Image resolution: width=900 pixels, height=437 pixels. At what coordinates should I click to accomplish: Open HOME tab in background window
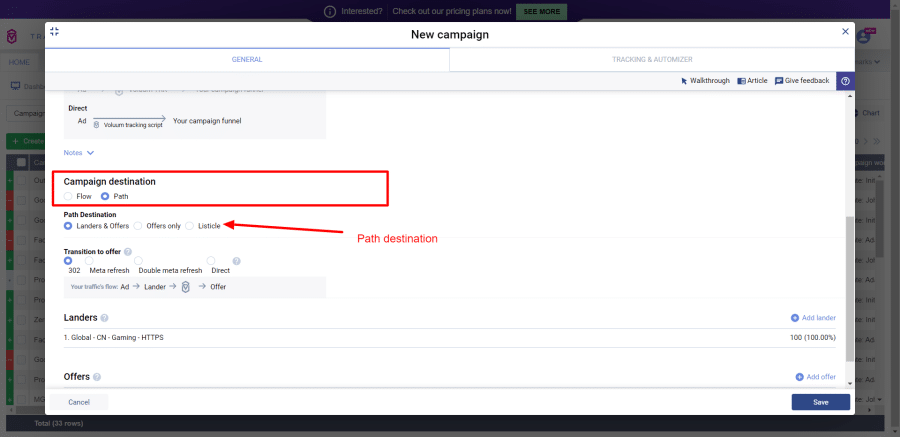19,61
